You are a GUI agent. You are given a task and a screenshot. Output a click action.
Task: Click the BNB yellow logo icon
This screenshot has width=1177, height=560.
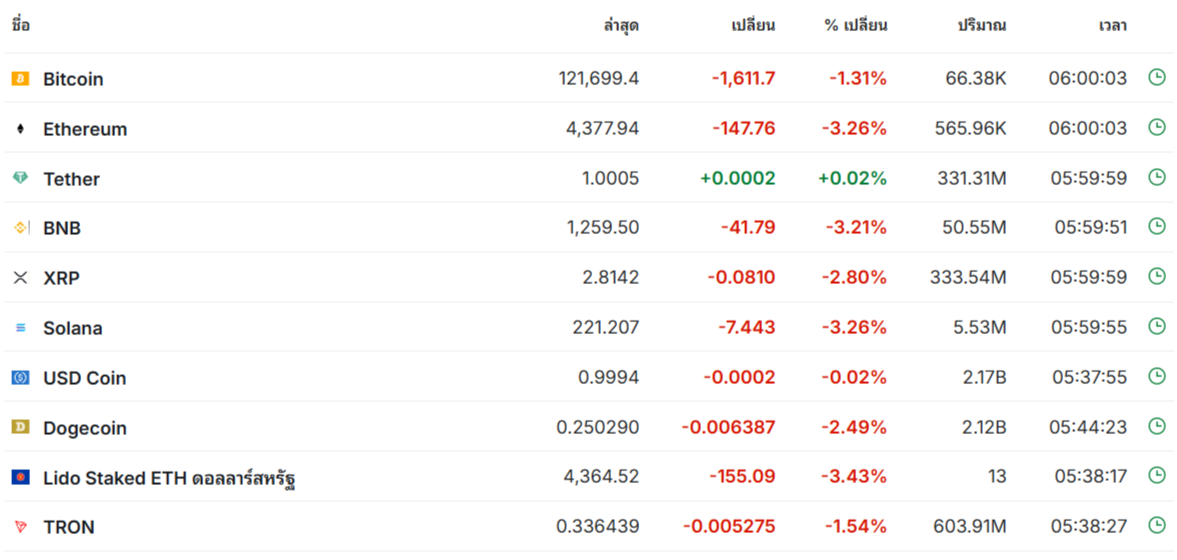pyautogui.click(x=20, y=228)
